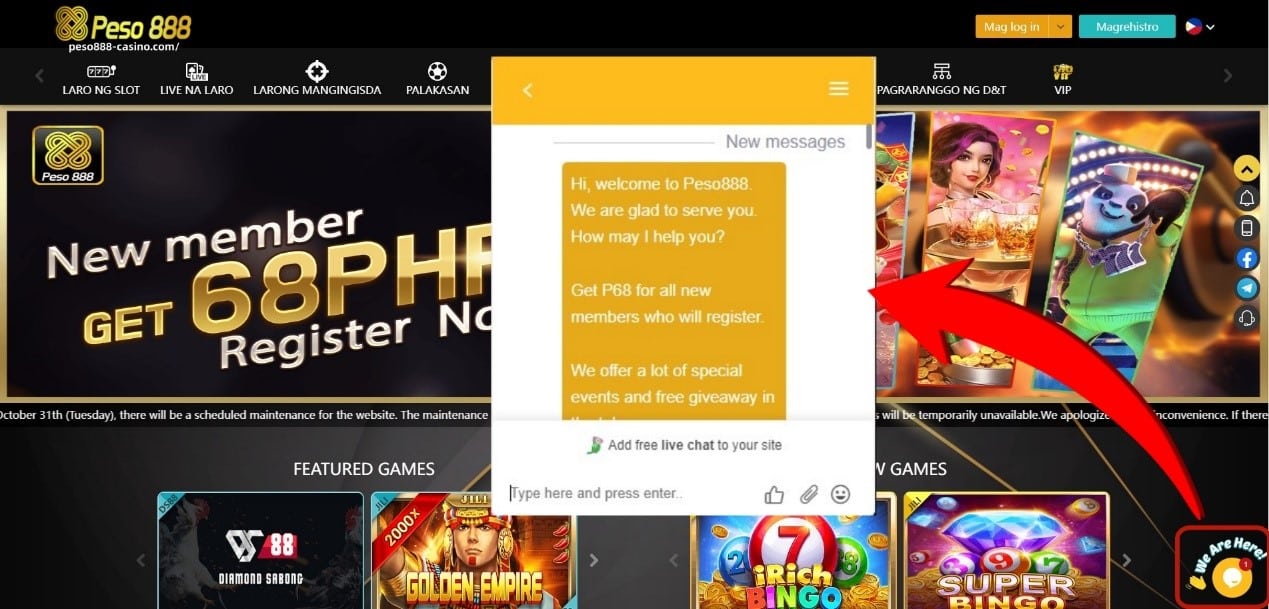Open the chat hamburger menu
Viewport: 1269px width, 609px height.
[839, 89]
